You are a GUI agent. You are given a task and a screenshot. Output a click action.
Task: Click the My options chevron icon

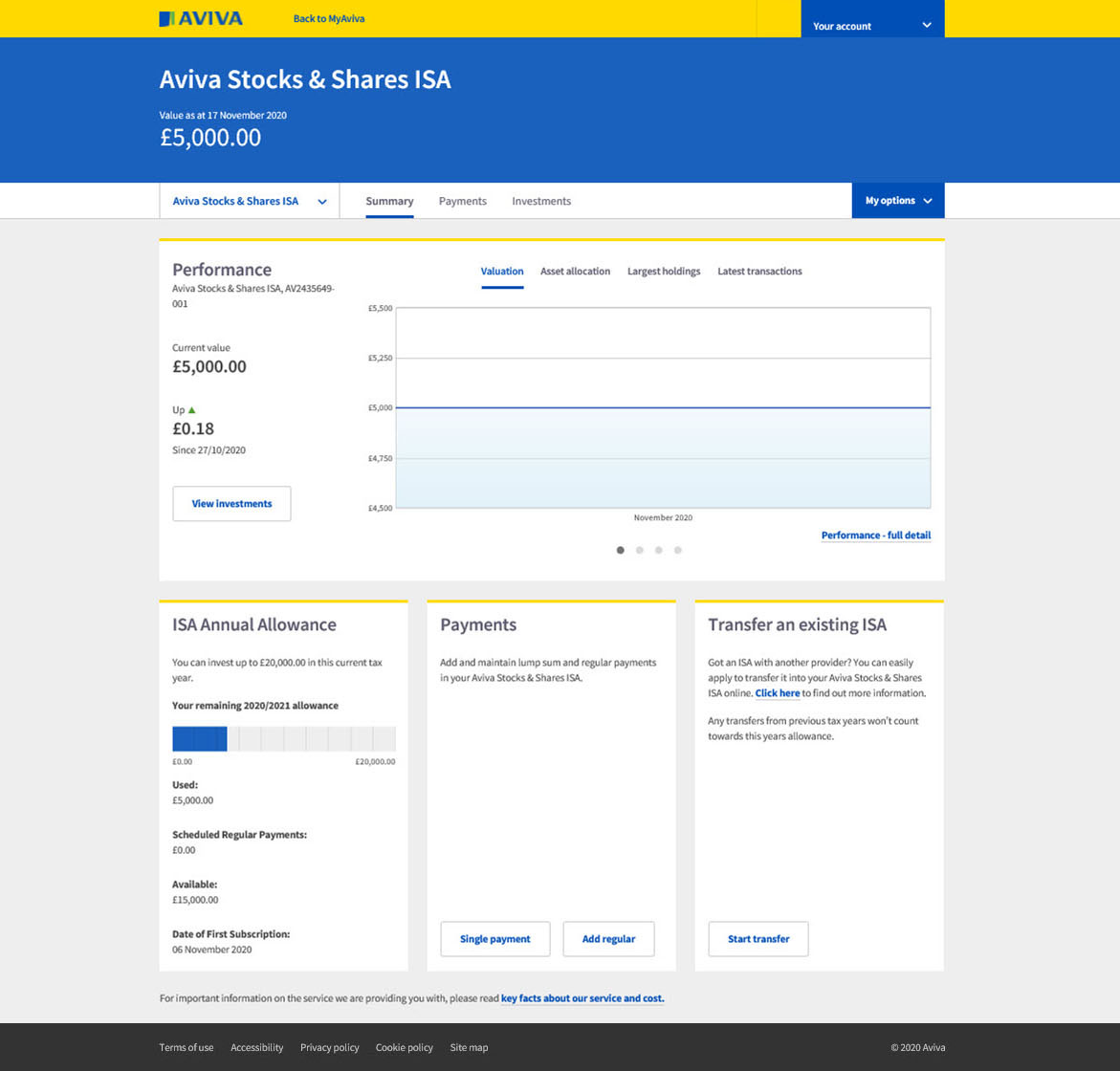click(x=928, y=202)
